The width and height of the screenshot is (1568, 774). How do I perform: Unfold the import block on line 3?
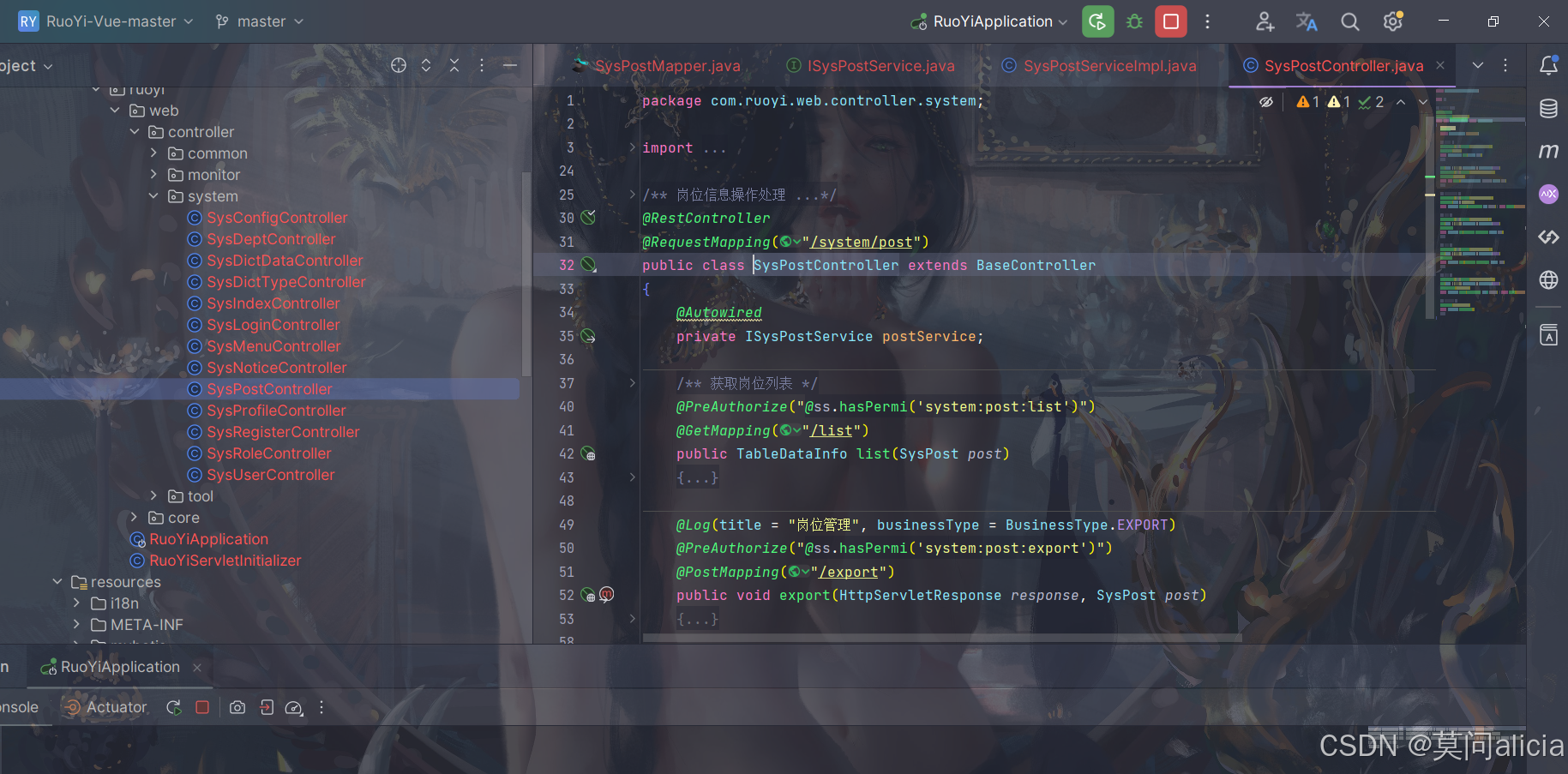633,147
